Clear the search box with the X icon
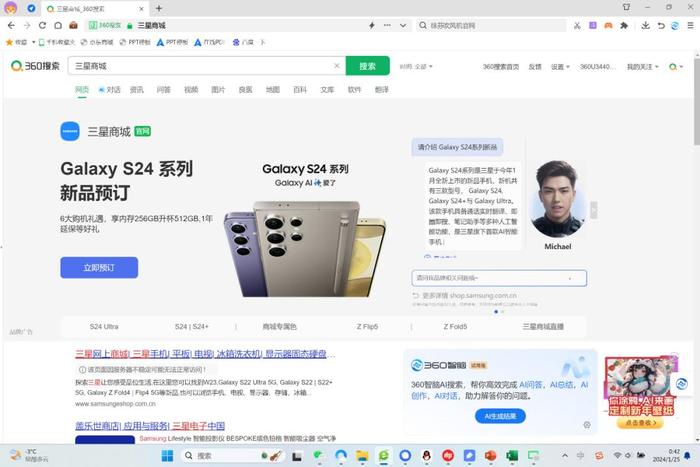The width and height of the screenshot is (700, 467). point(337,66)
